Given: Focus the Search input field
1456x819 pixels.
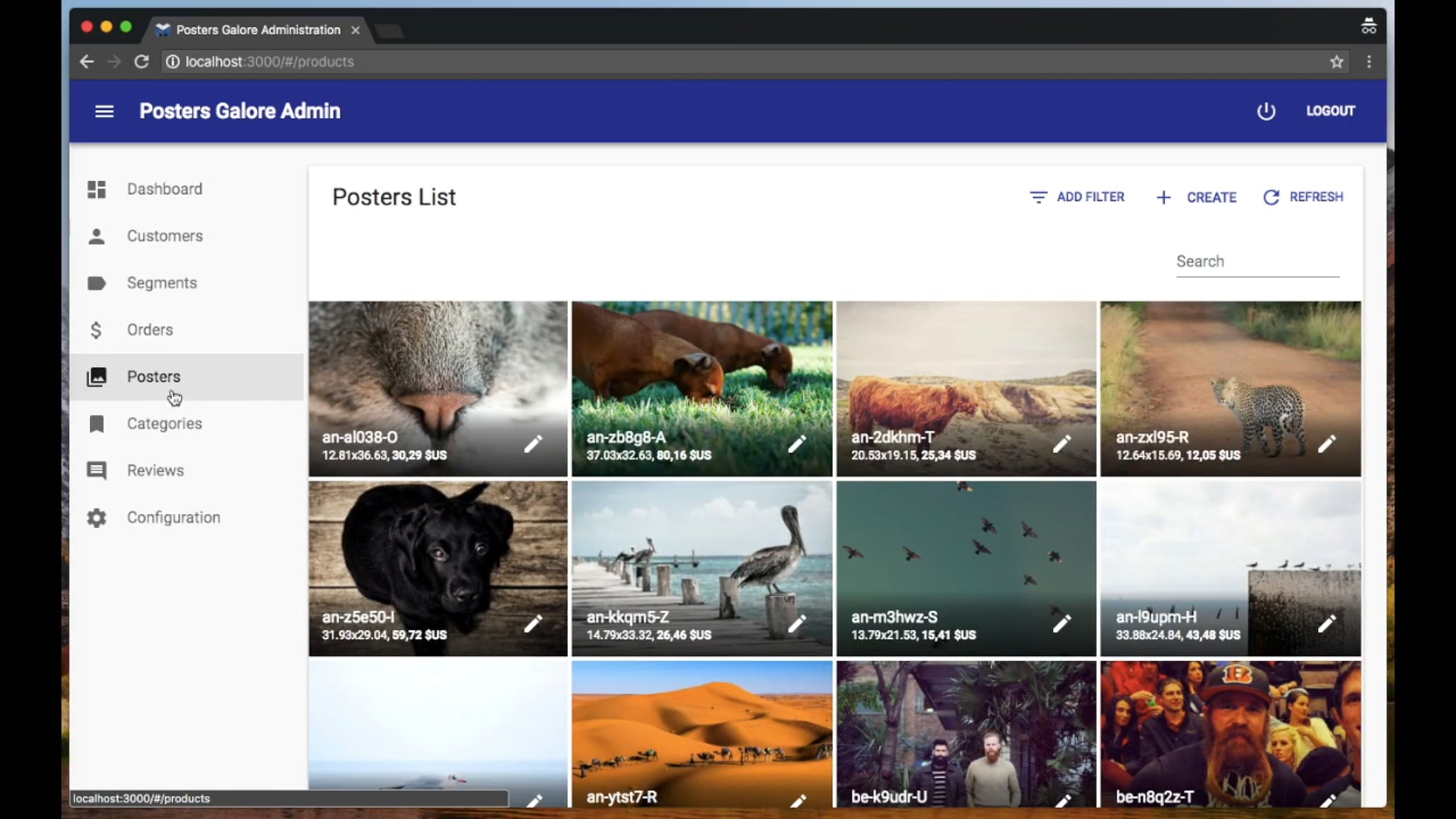Looking at the screenshot, I should coord(1258,261).
